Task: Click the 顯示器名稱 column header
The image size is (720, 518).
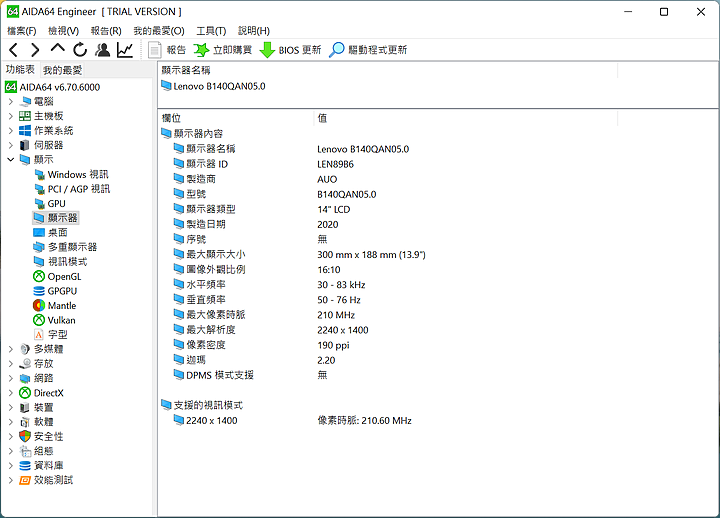Action: click(388, 70)
